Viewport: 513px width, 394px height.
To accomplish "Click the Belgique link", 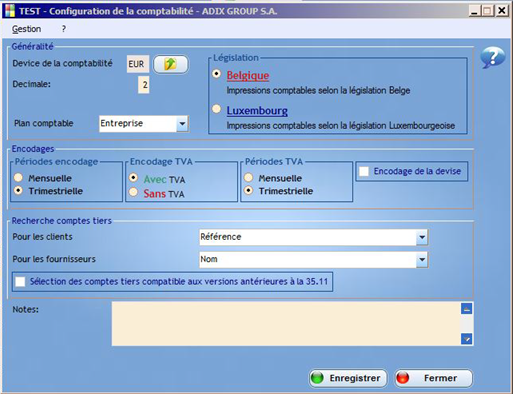I will tap(248, 75).
